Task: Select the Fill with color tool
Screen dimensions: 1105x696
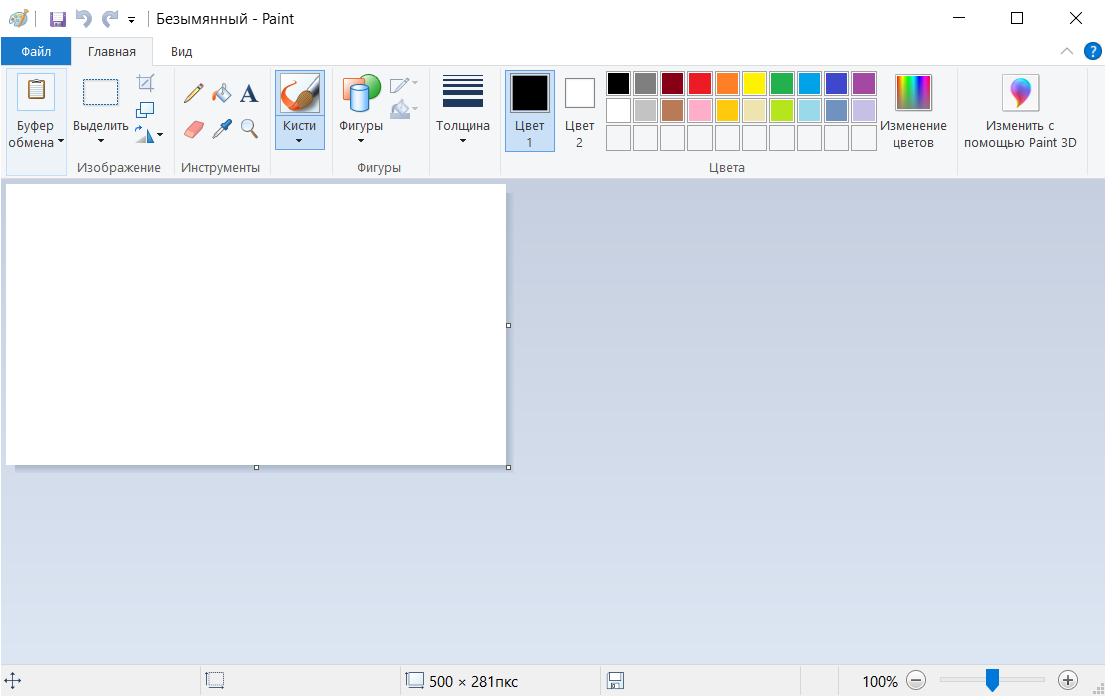Action: click(220, 91)
